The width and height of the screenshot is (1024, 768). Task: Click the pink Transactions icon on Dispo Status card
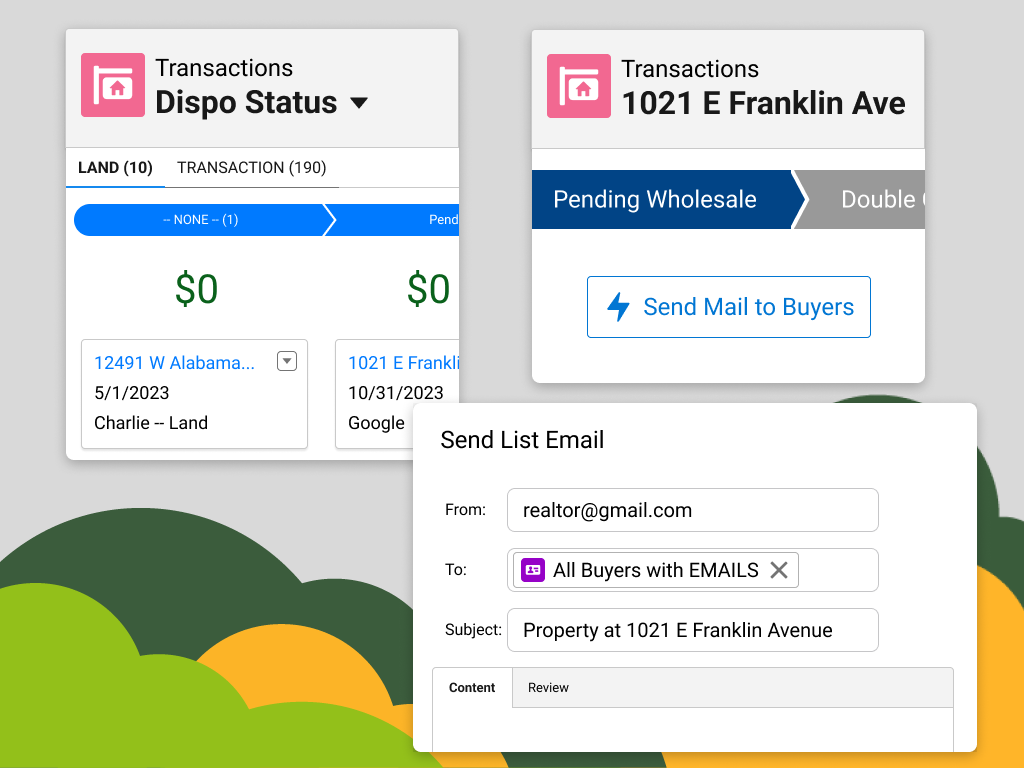[x=112, y=86]
